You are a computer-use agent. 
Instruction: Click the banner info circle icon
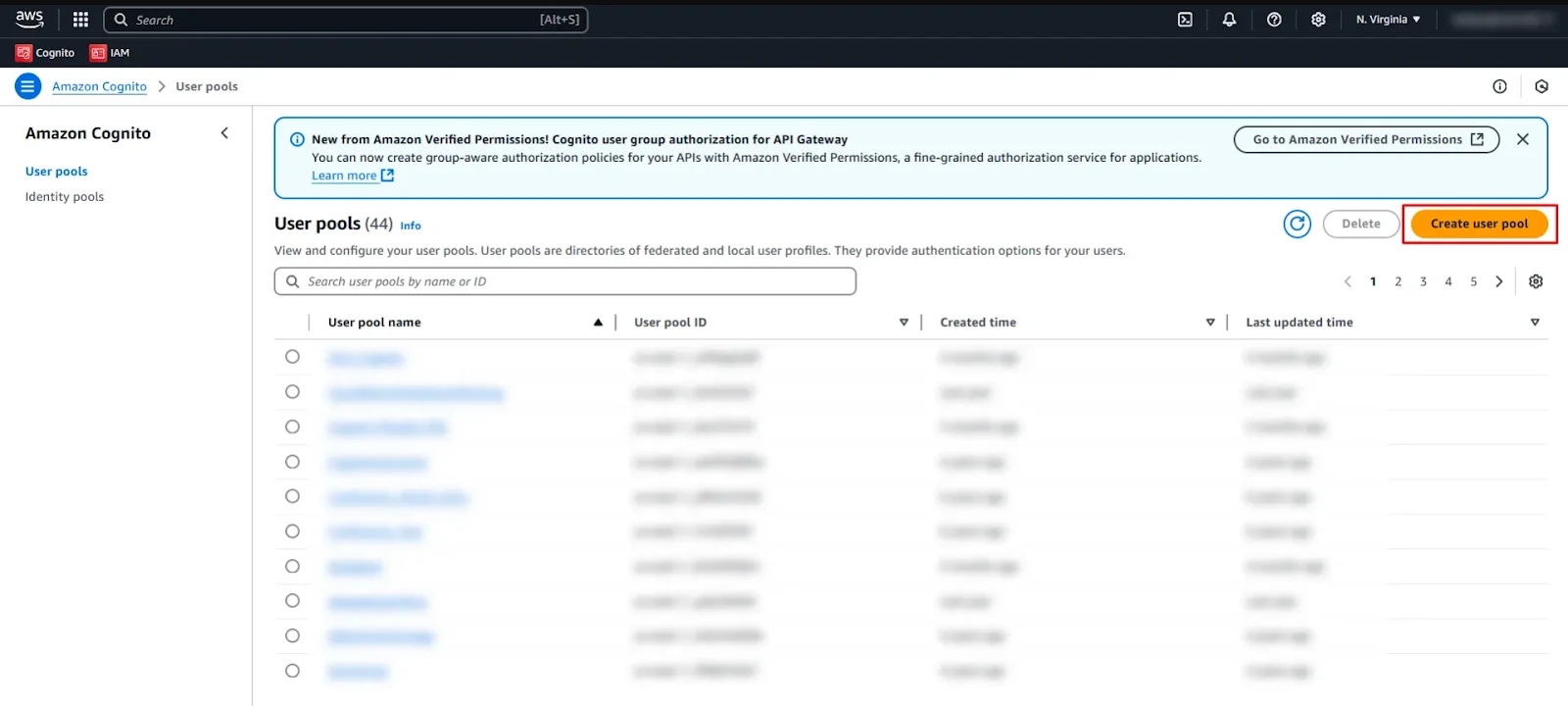297,139
